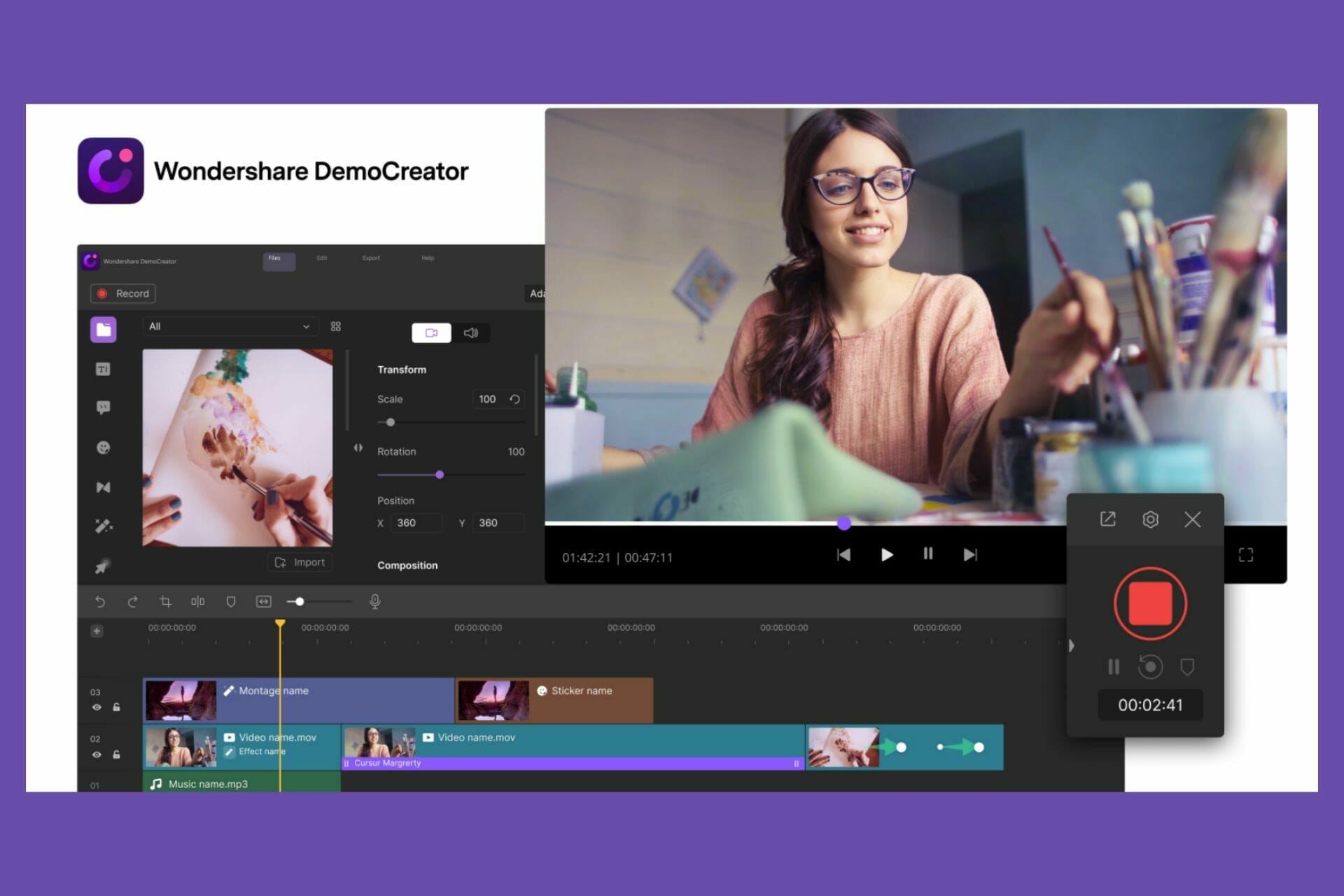Open recorder settings gear icon
The height and width of the screenshot is (896, 1344).
pyautogui.click(x=1150, y=519)
